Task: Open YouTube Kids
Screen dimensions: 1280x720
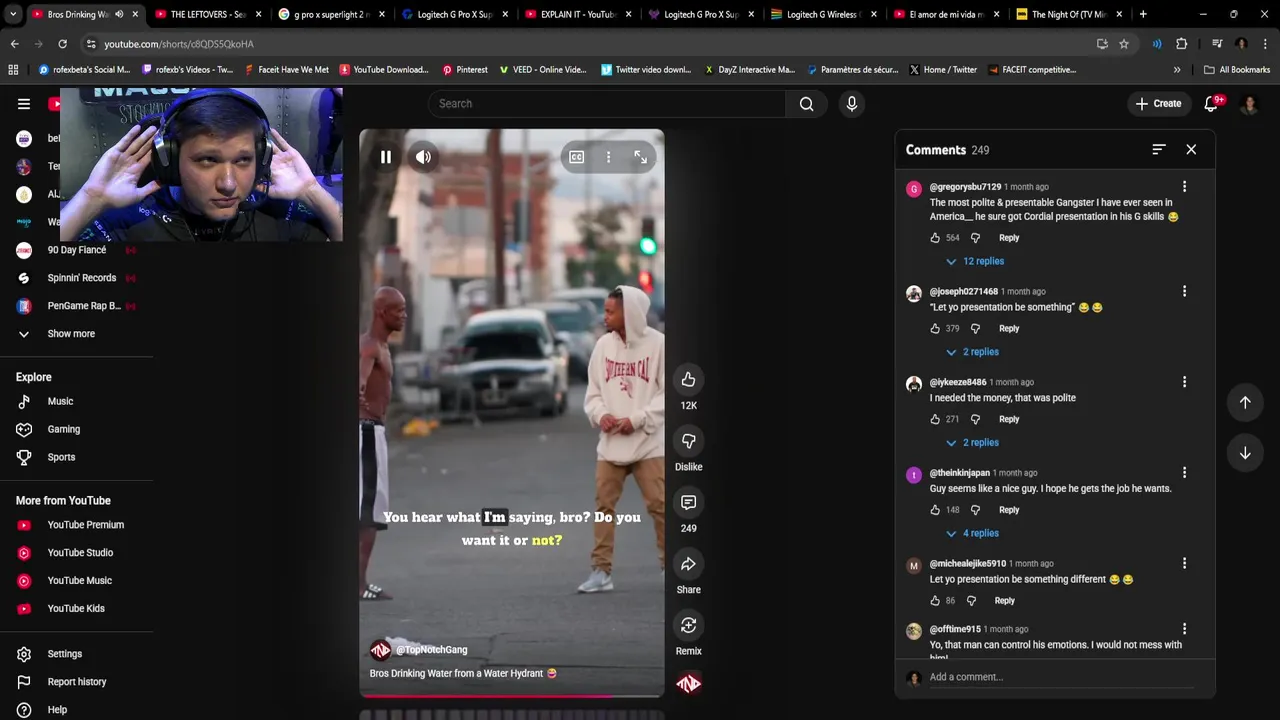Action: coord(76,609)
